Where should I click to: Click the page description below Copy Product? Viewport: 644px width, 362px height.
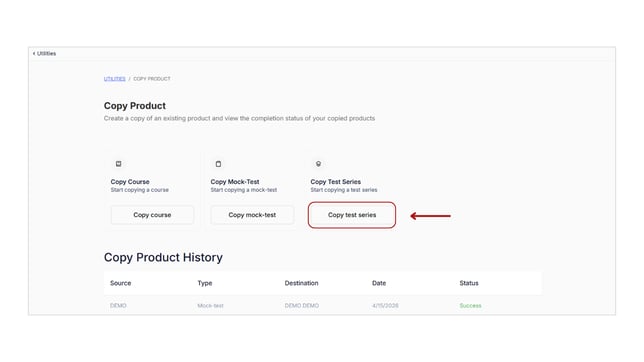tap(239, 118)
